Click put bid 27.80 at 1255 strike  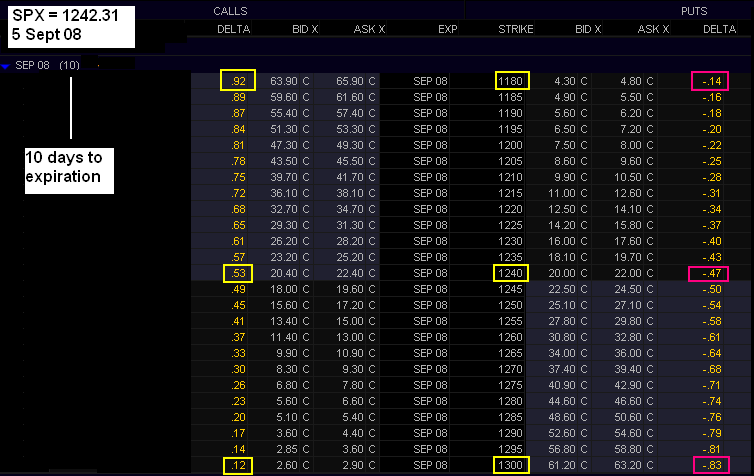click(x=562, y=321)
